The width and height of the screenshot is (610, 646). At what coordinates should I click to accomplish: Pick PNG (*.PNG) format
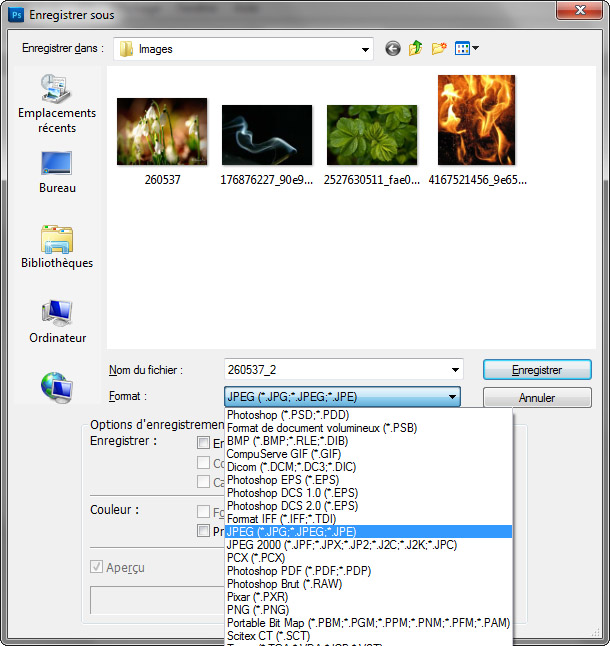click(x=369, y=609)
